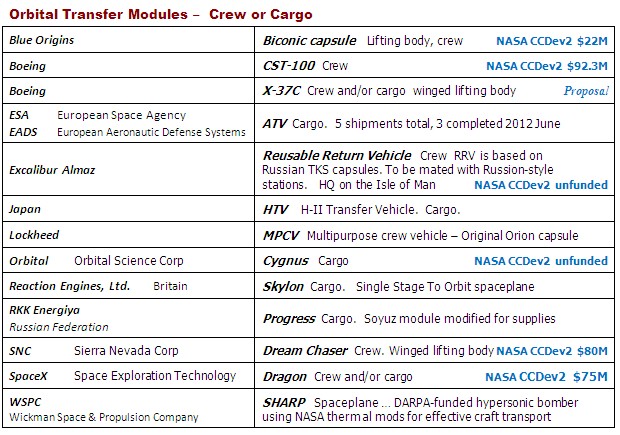Click the 'SHARP' spaceplane name

click(x=284, y=400)
